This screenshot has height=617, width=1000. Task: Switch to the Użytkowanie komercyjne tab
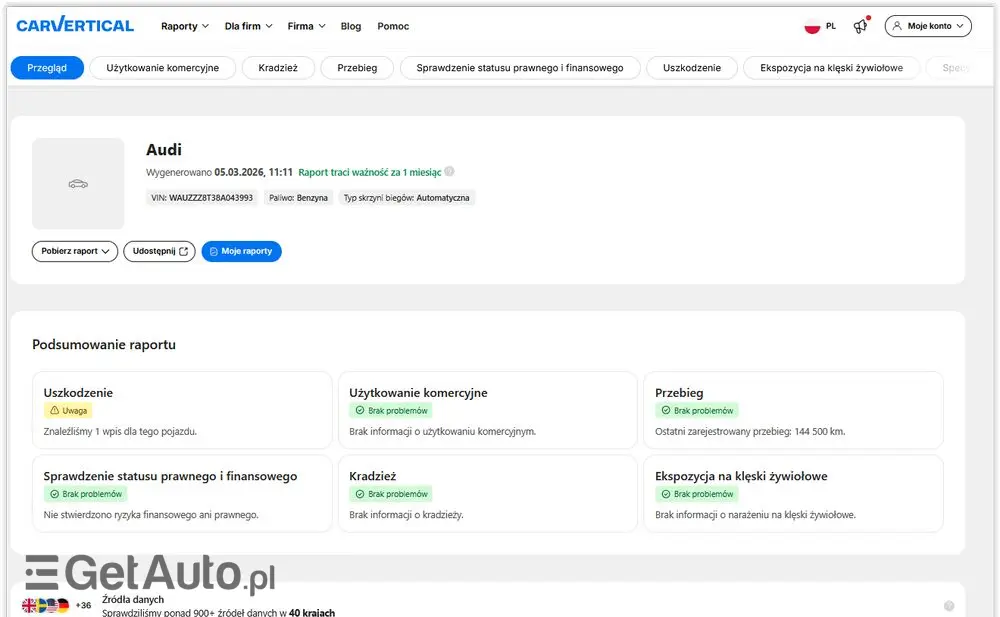point(163,68)
